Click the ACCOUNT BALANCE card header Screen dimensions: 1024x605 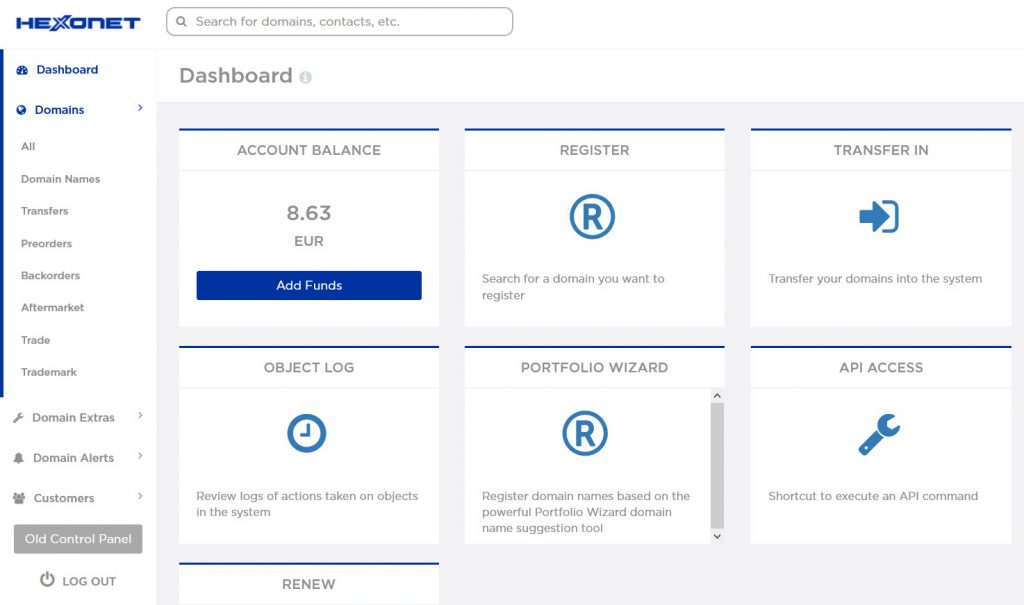[309, 150]
